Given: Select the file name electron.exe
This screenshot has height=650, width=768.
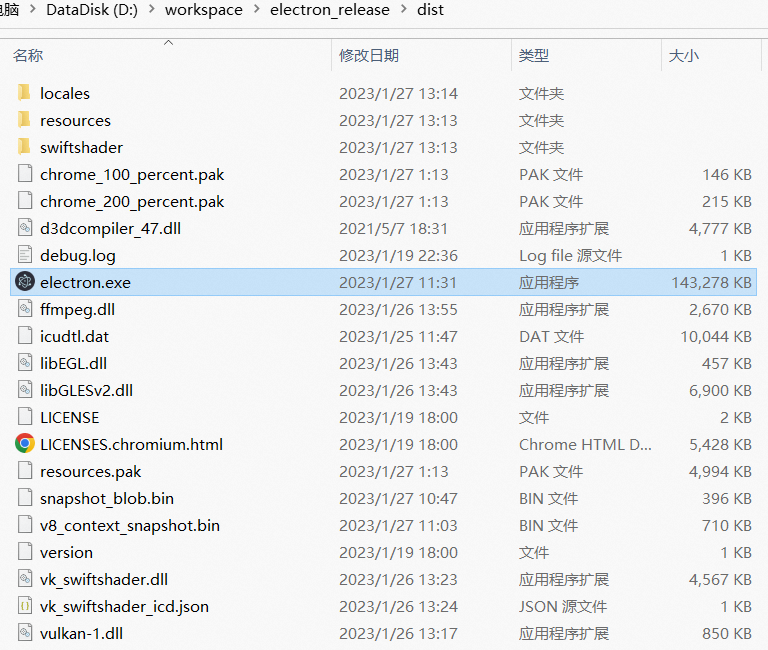Looking at the screenshot, I should click(85, 283).
